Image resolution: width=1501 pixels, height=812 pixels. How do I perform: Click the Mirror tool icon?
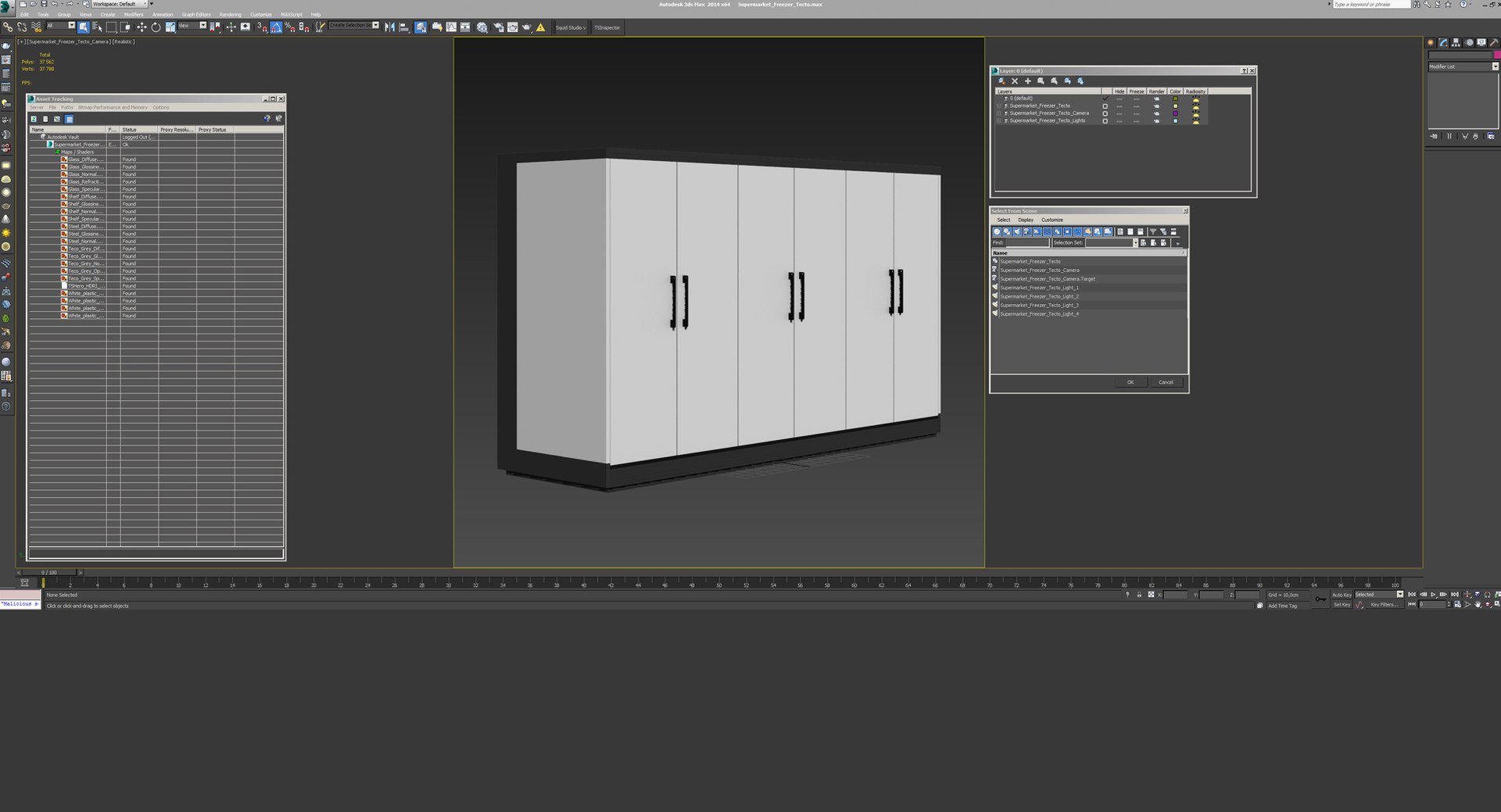coord(389,27)
